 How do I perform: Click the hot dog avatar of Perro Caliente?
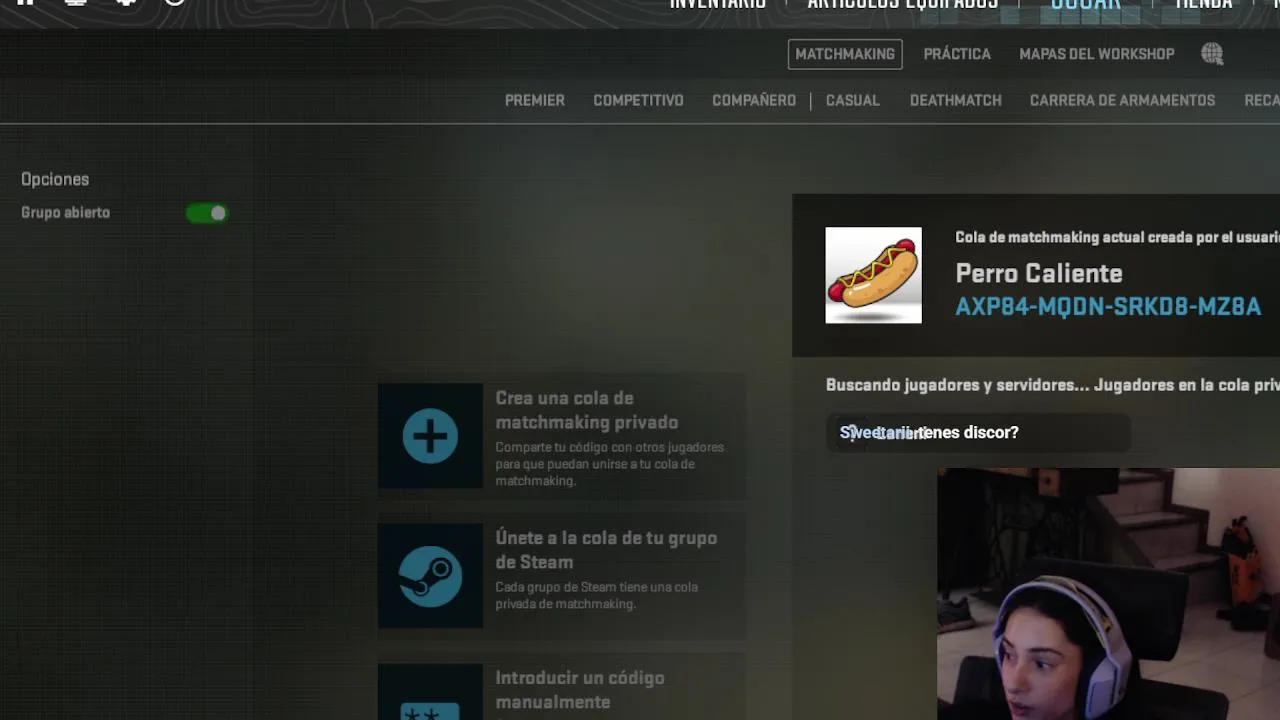pyautogui.click(x=873, y=275)
